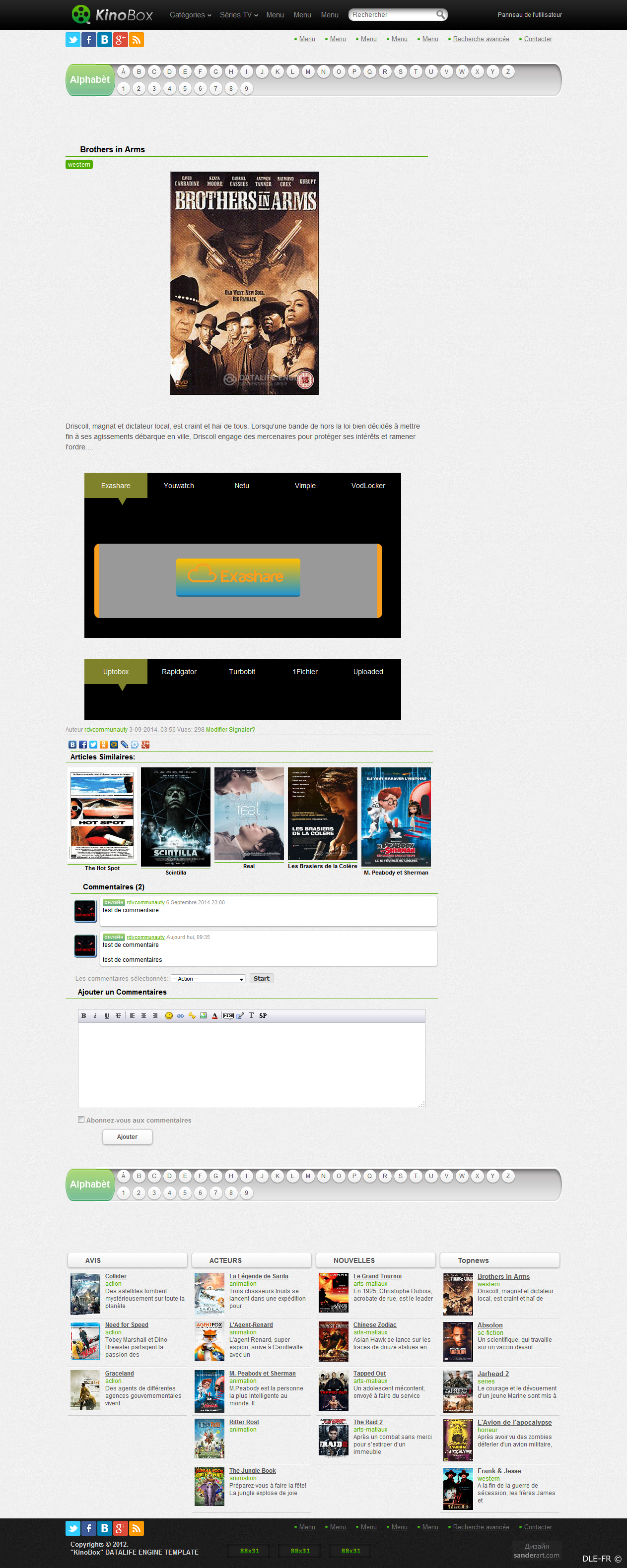Screen dimensions: 627x1568
Task: Open the RSS feed icon in the header
Action: [137, 40]
